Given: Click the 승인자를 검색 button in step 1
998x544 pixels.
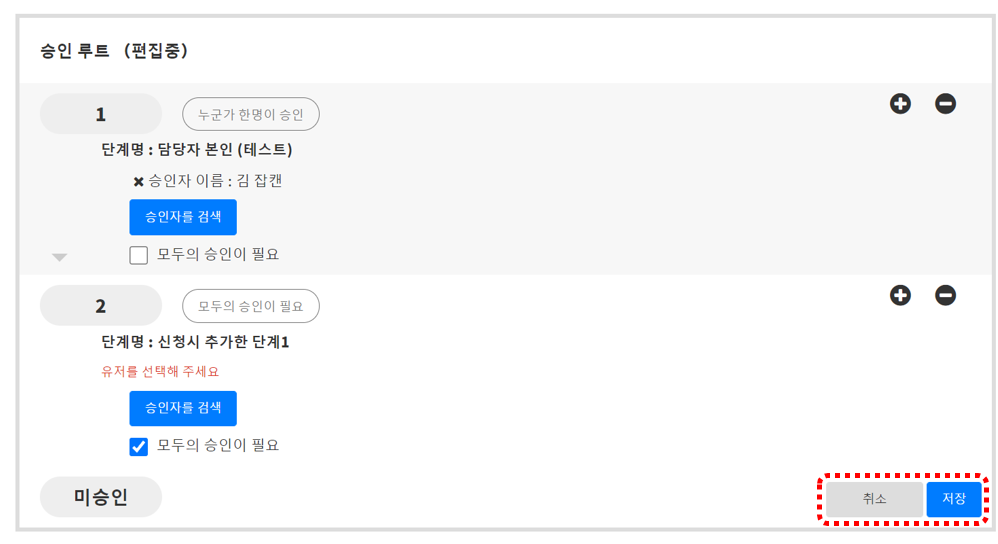Looking at the screenshot, I should click(183, 217).
